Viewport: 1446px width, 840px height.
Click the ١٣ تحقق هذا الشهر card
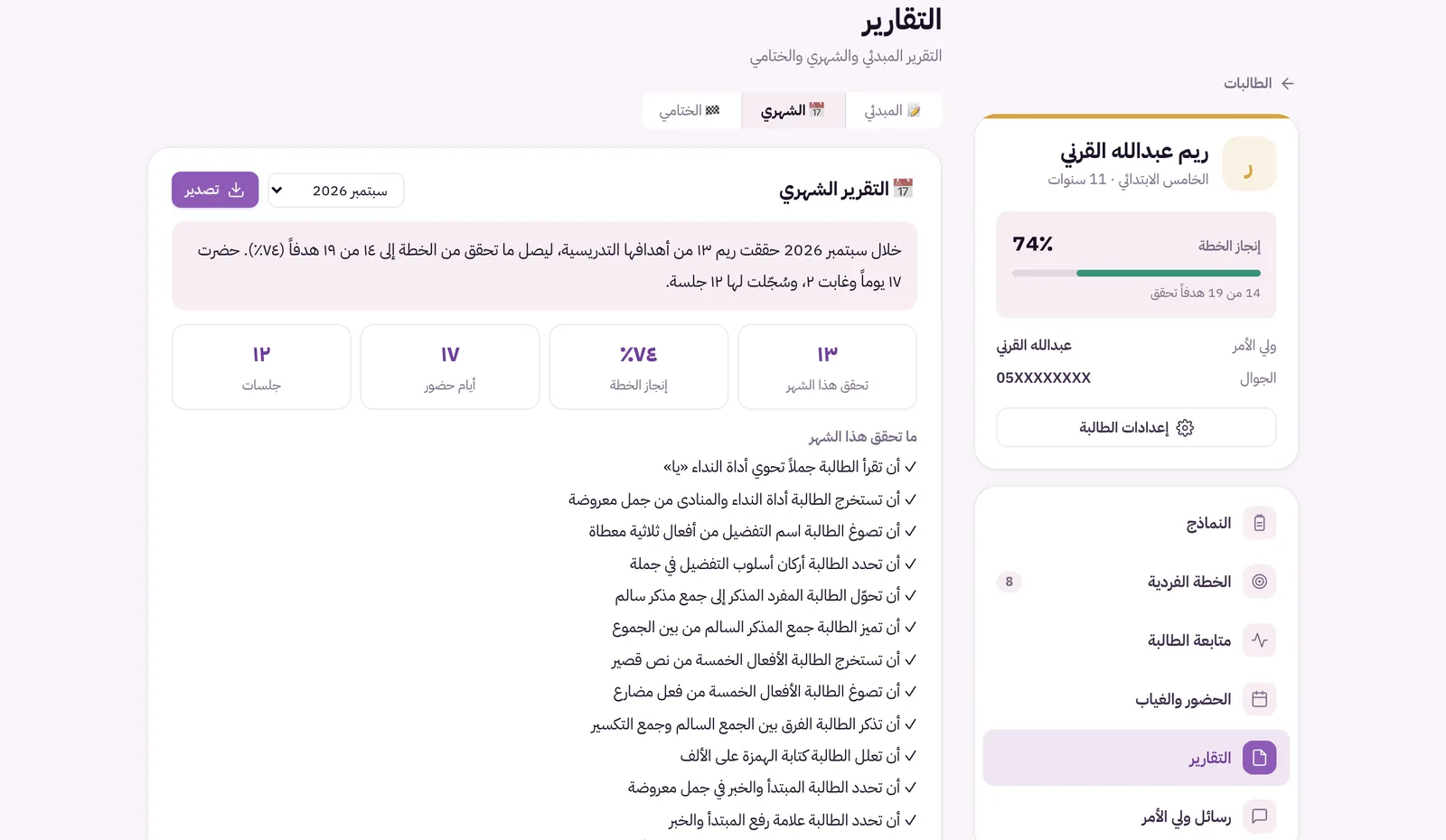827,367
